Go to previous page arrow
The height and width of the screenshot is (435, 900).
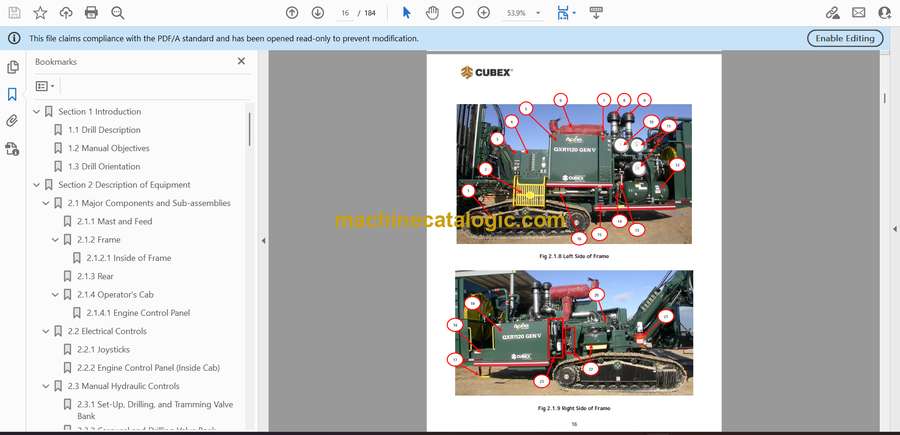tap(292, 13)
